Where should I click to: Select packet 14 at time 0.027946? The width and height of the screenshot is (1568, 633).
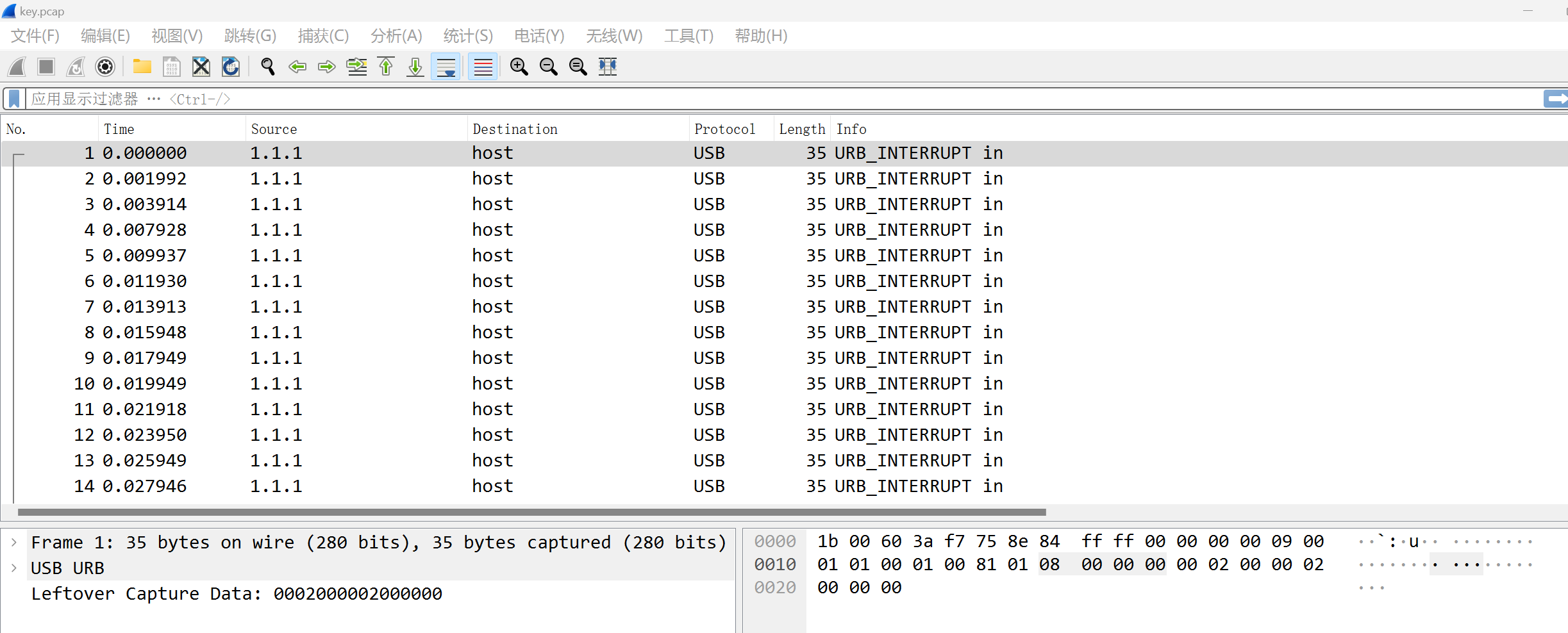click(x=785, y=486)
